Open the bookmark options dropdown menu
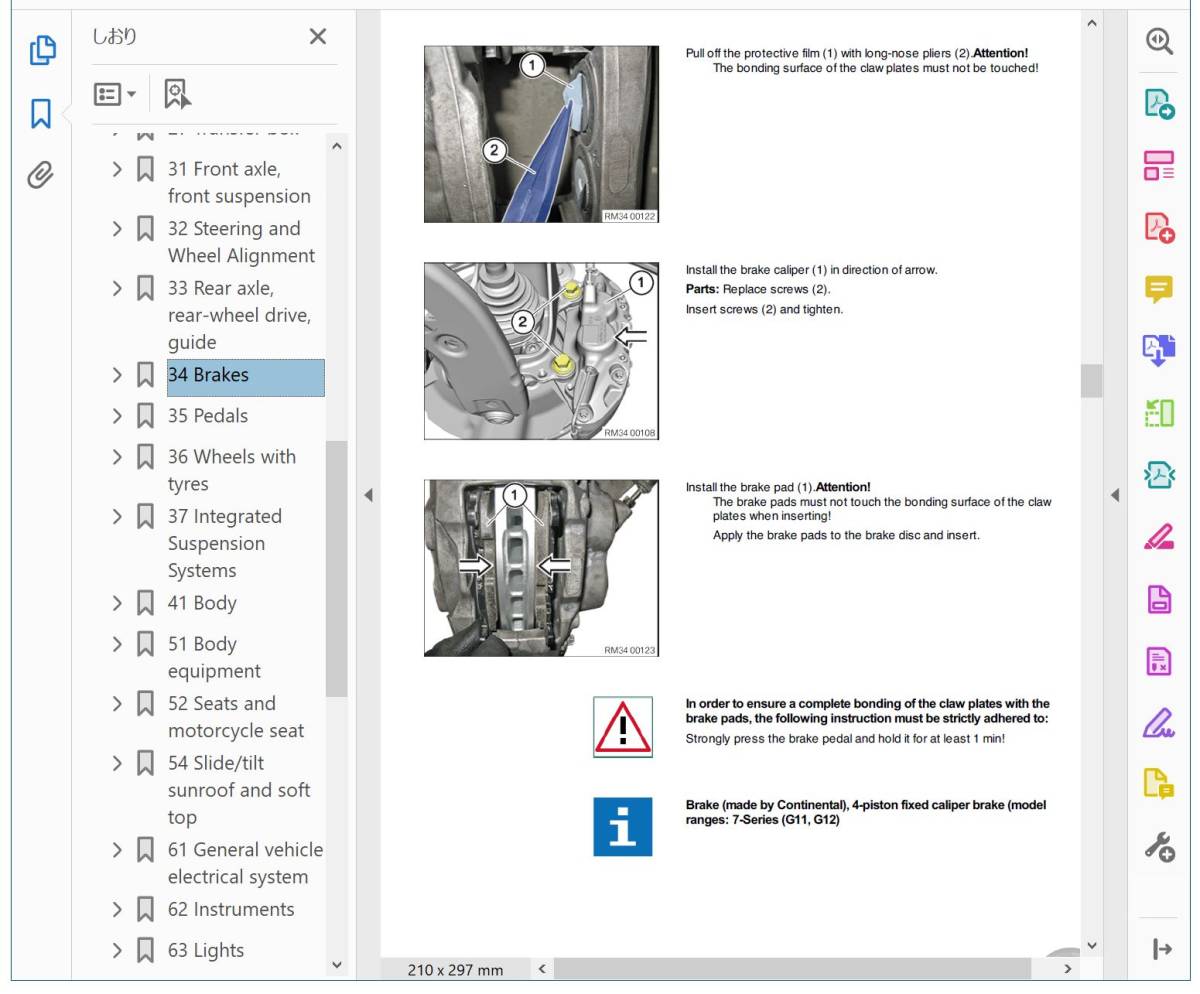This screenshot has height=994, width=1200. tap(115, 94)
